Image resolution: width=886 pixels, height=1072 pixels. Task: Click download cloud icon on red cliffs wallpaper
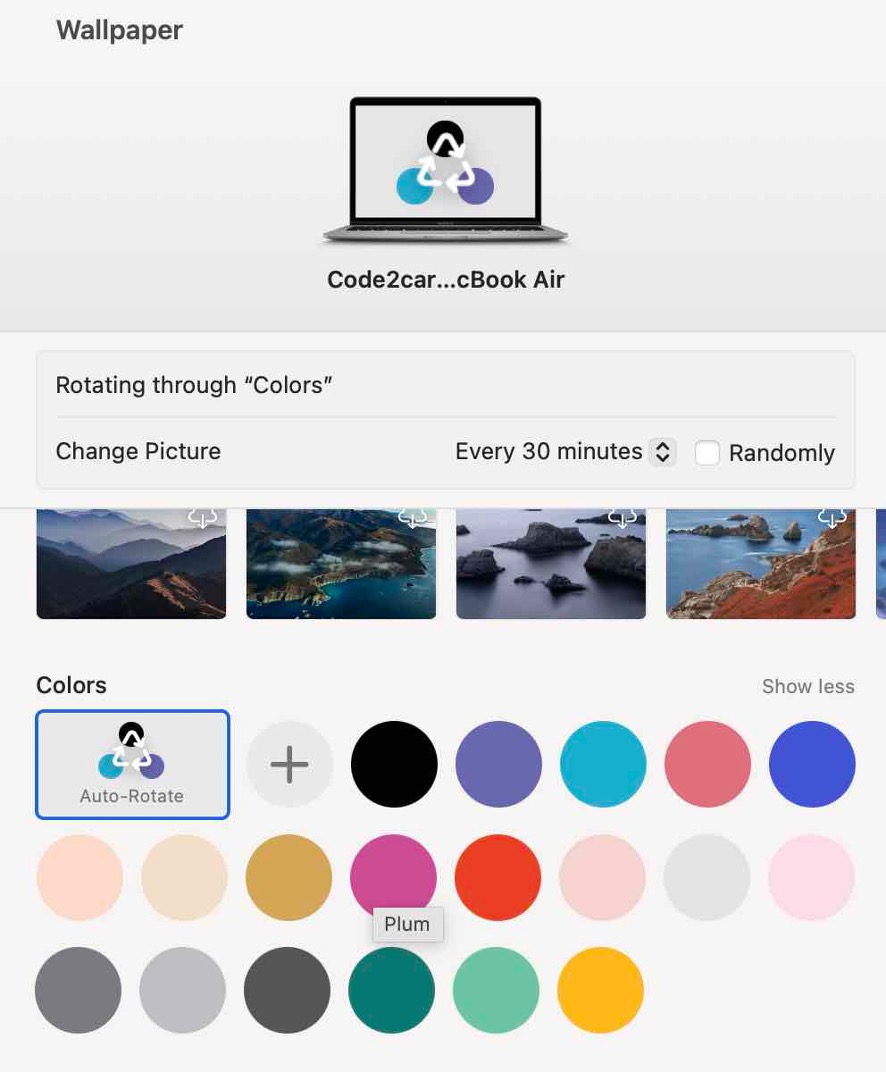(832, 518)
